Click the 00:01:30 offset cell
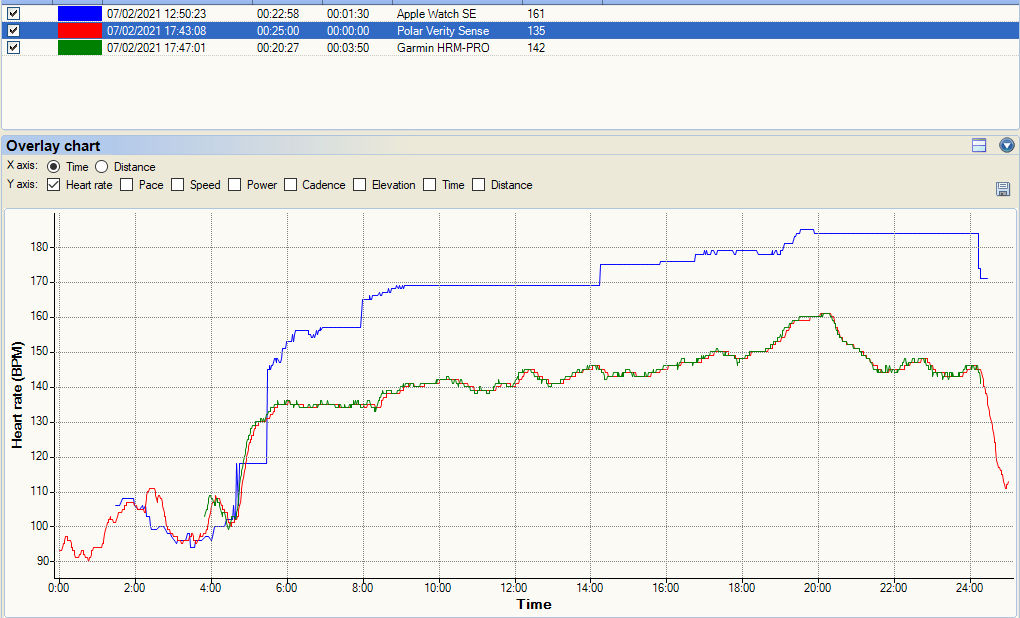The width and height of the screenshot is (1020, 618). (348, 14)
